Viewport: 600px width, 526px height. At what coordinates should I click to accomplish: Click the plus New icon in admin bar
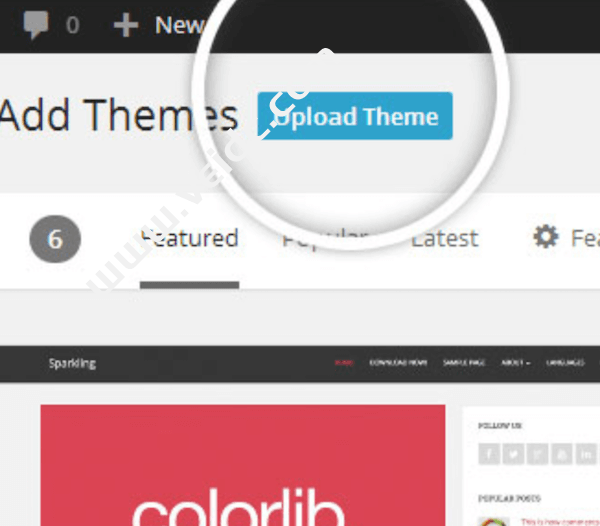pyautogui.click(x=126, y=25)
